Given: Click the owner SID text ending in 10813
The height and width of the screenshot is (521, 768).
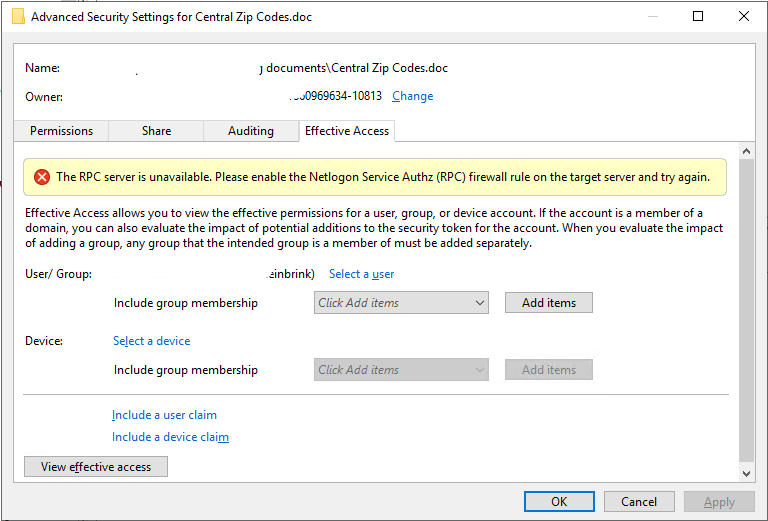Looking at the screenshot, I should (x=336, y=95).
